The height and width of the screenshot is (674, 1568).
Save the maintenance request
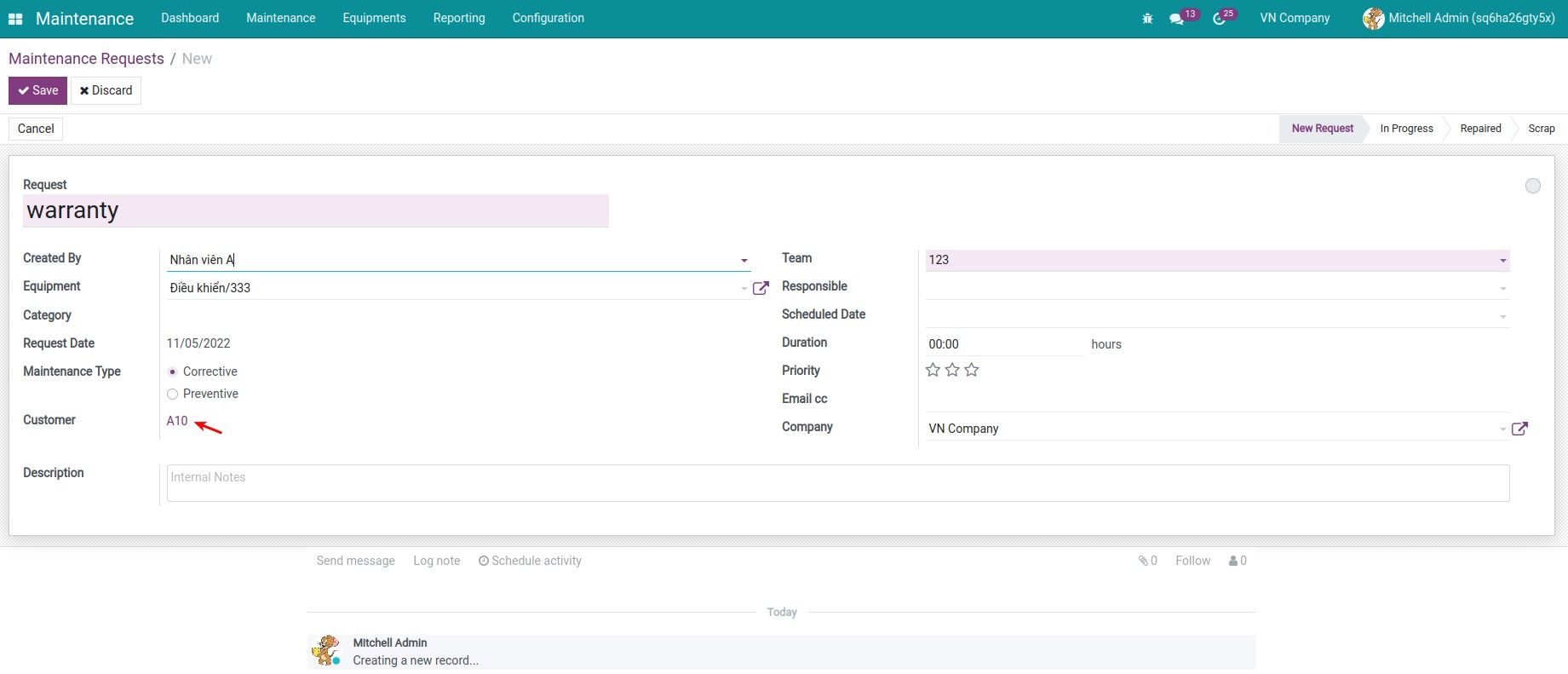(x=38, y=90)
